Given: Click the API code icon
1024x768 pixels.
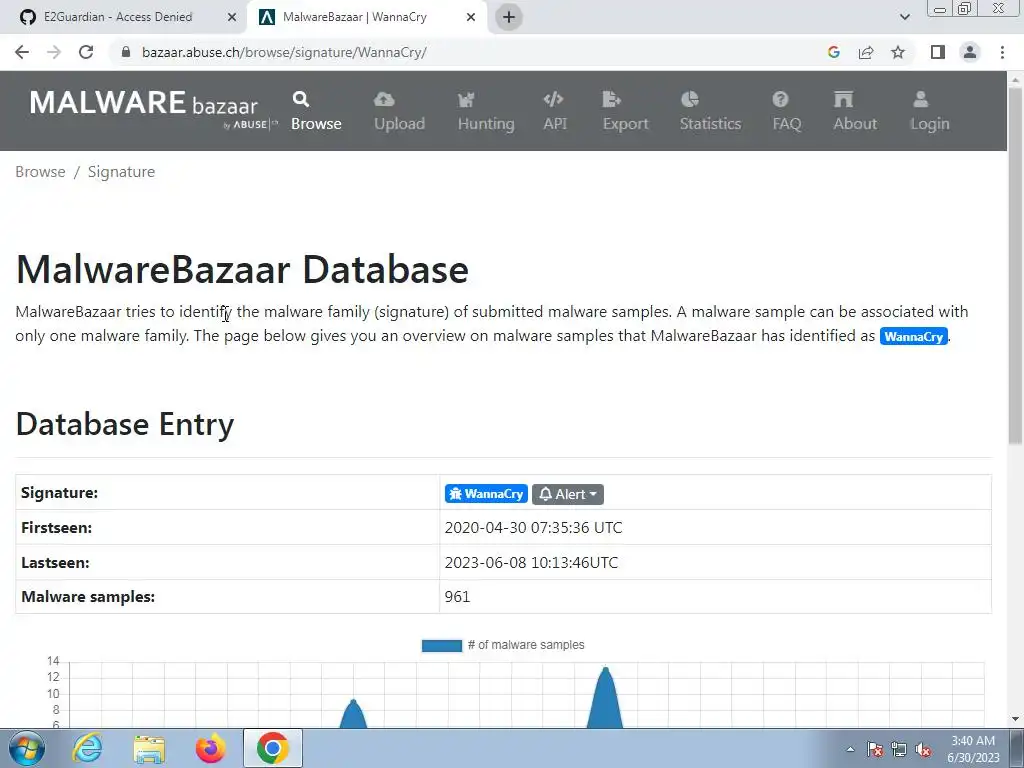Looking at the screenshot, I should (x=553, y=99).
